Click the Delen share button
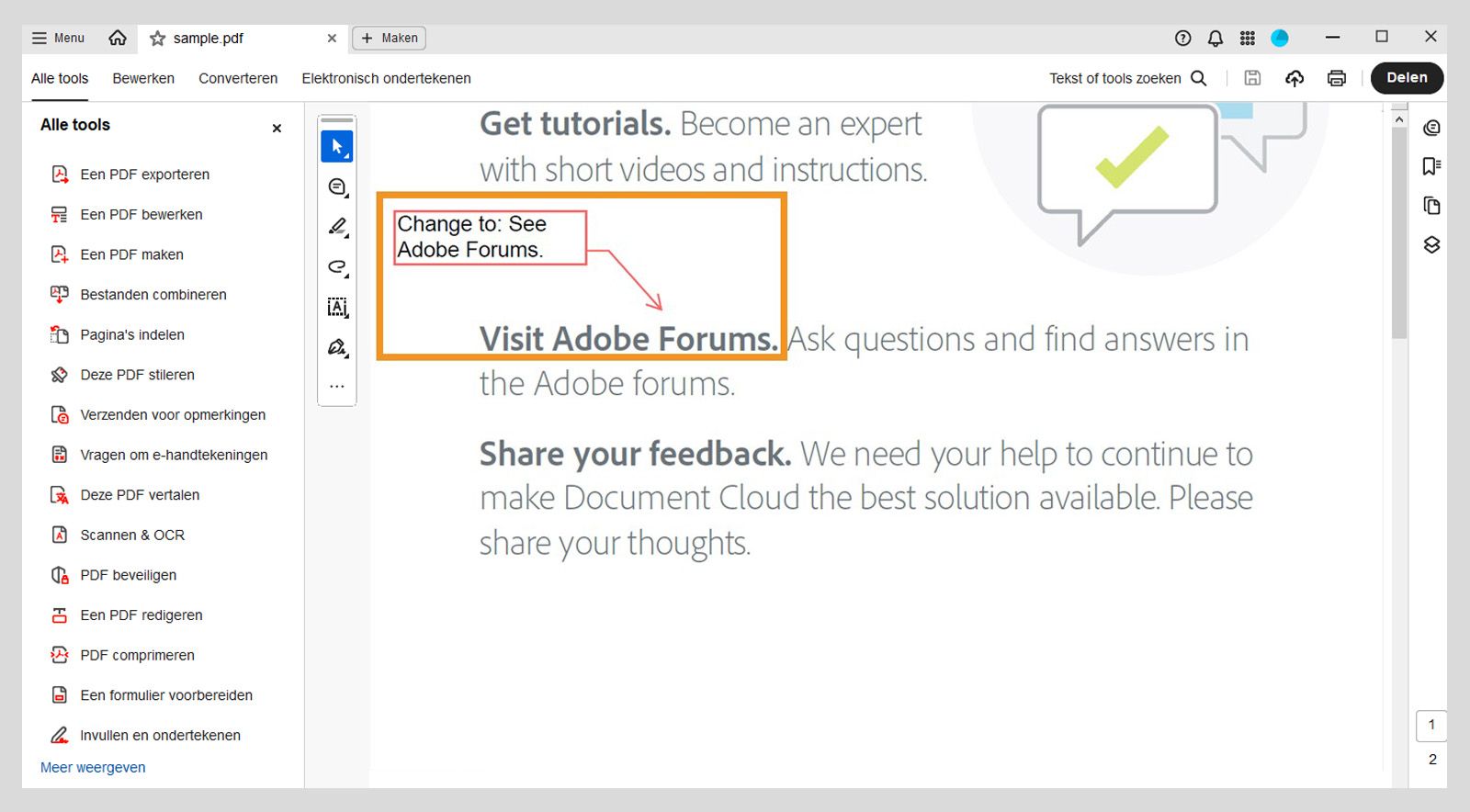 pyautogui.click(x=1407, y=78)
